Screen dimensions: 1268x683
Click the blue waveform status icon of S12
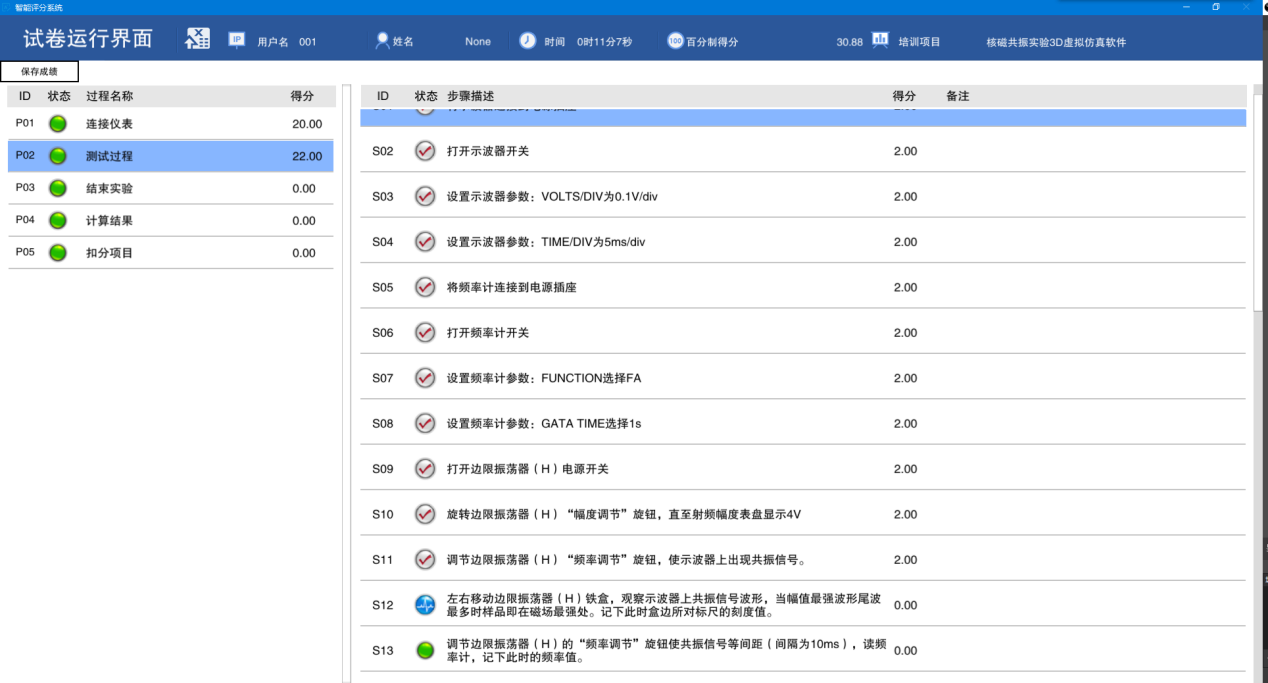click(425, 605)
